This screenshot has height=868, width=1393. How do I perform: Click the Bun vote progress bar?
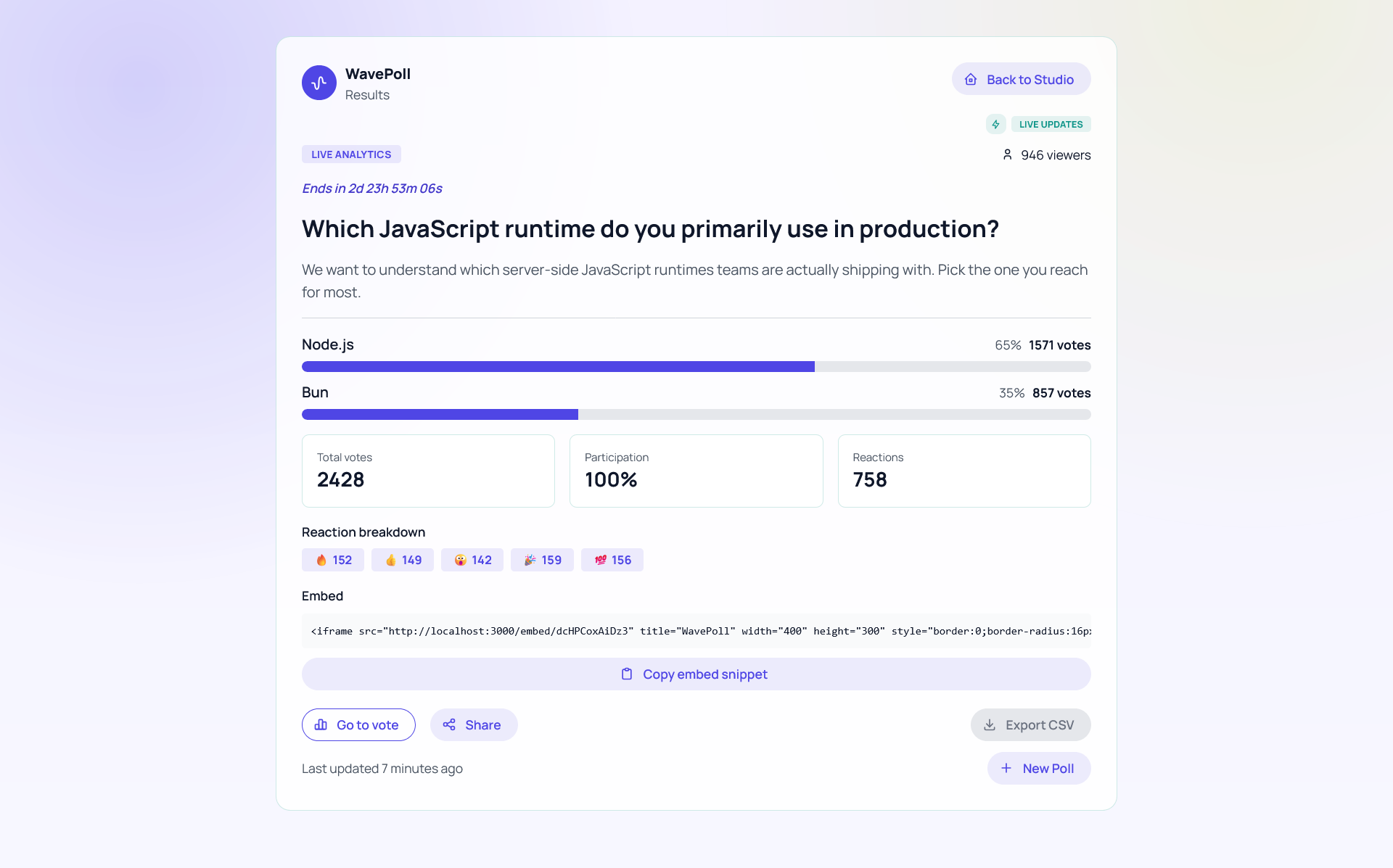(696, 415)
